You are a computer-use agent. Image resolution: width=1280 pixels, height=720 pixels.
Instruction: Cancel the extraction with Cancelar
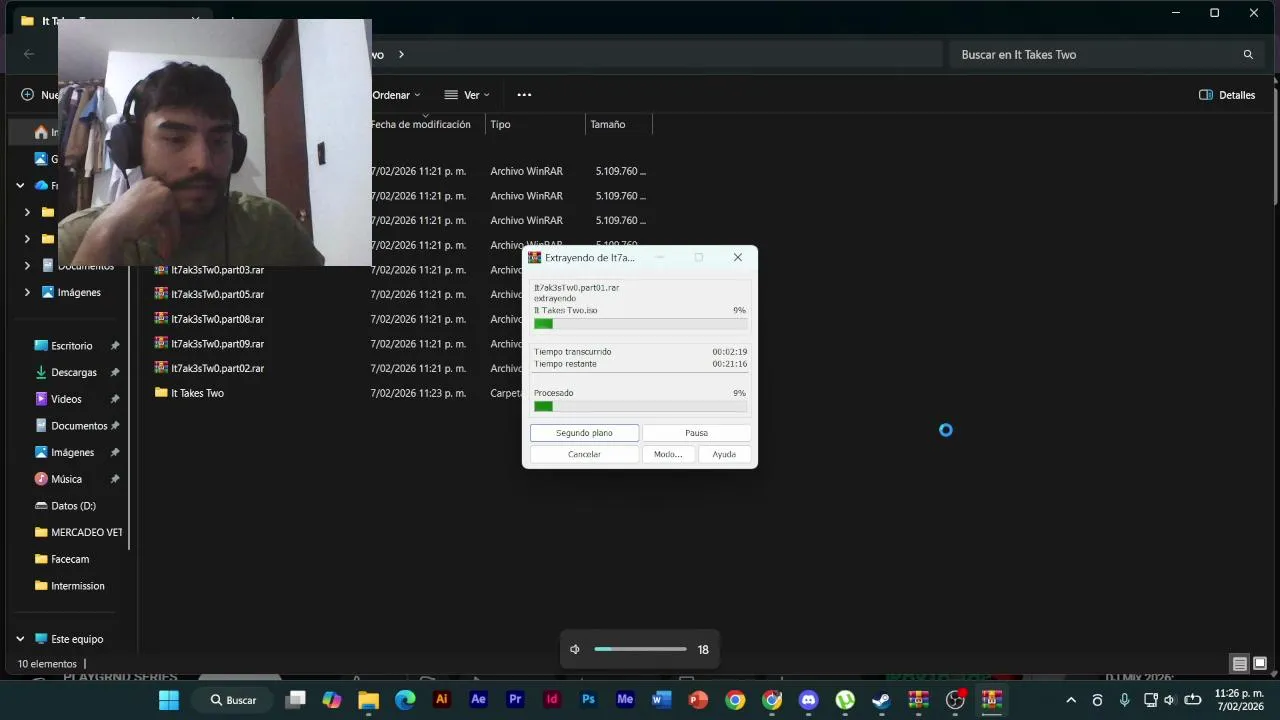tap(584, 454)
